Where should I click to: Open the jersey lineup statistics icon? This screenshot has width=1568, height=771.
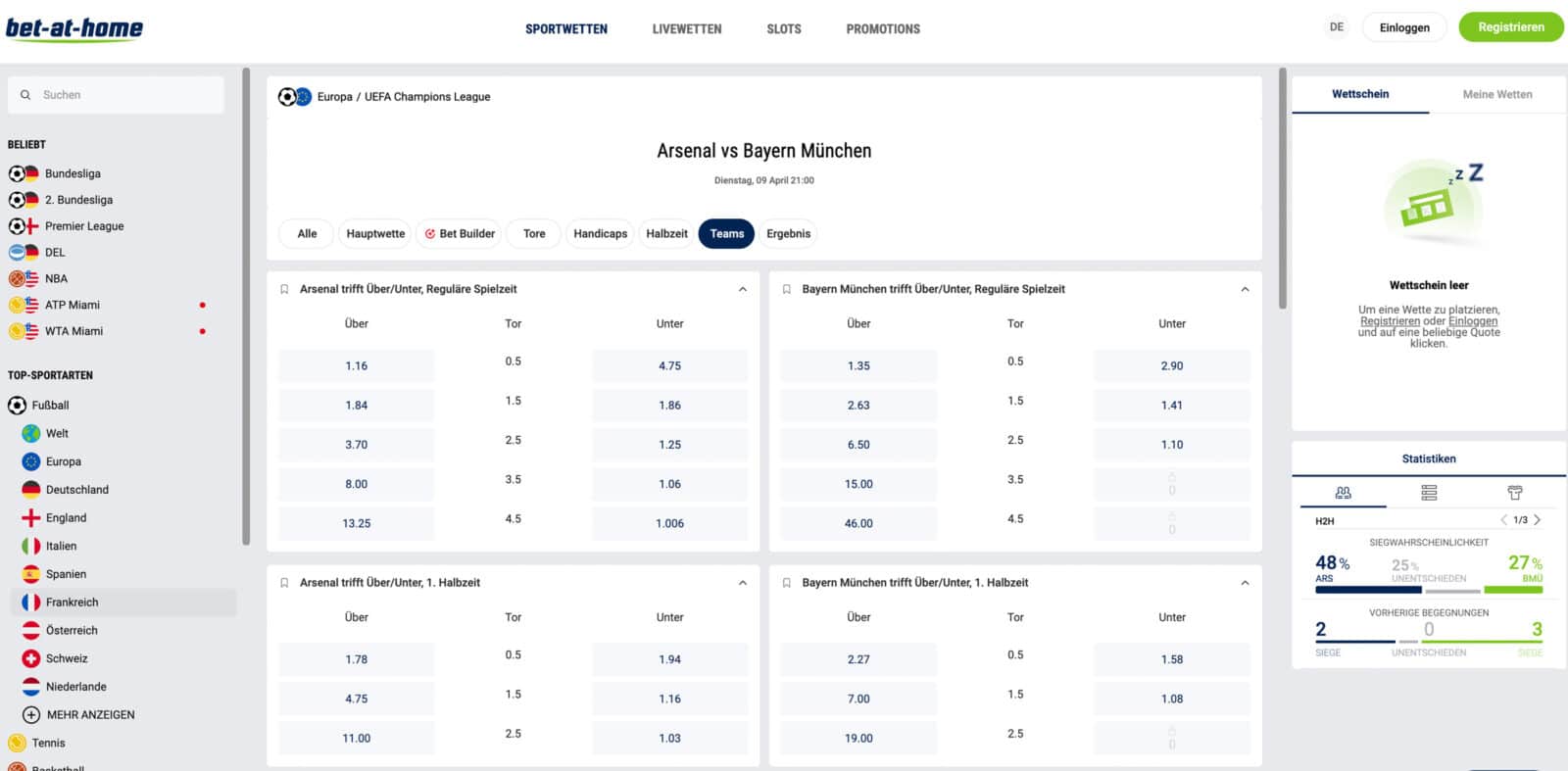coord(1515,493)
